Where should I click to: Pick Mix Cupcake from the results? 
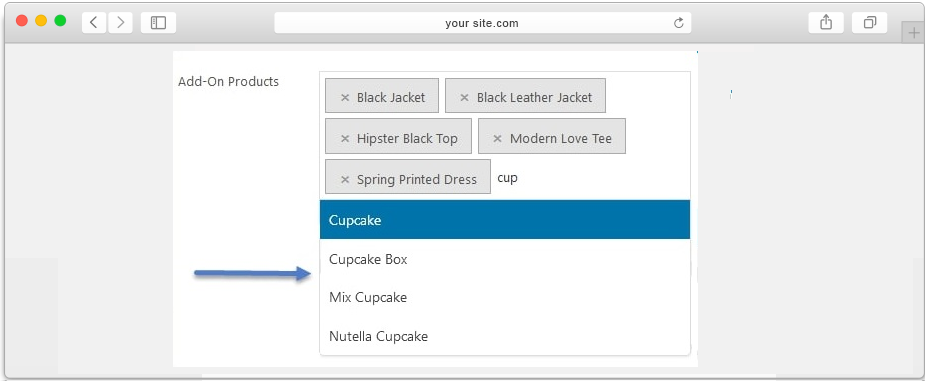click(x=505, y=297)
